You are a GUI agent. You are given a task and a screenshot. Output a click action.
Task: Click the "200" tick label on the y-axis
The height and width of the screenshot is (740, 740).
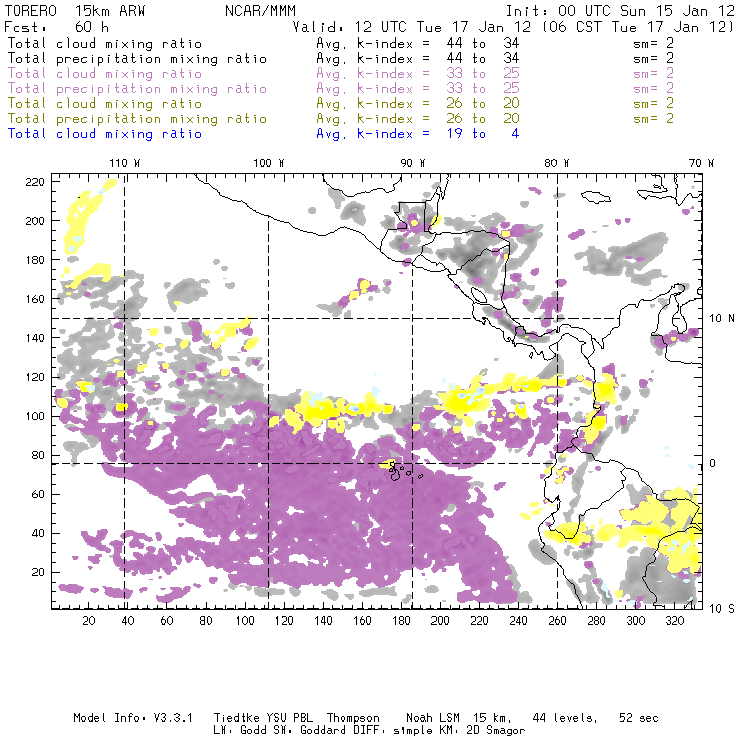35,221
